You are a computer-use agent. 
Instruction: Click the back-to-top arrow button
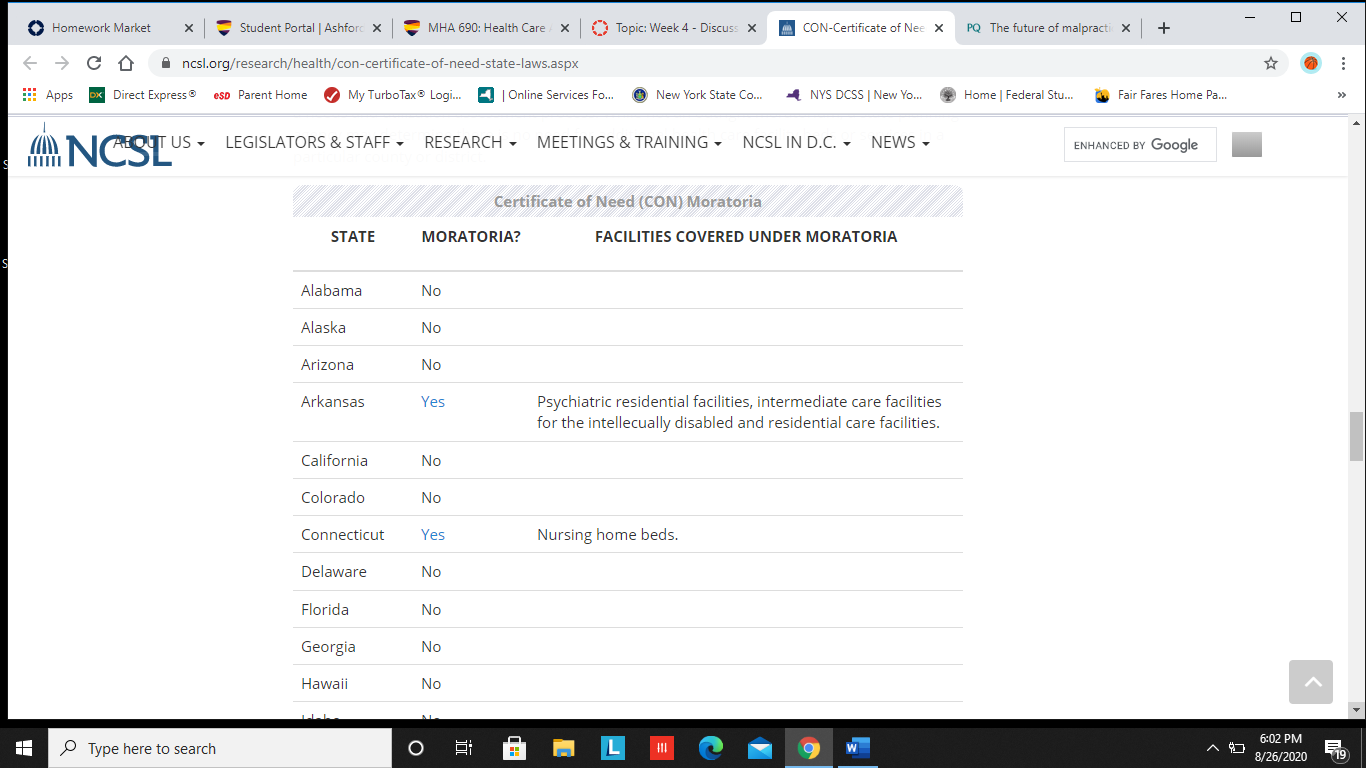pos(1311,682)
